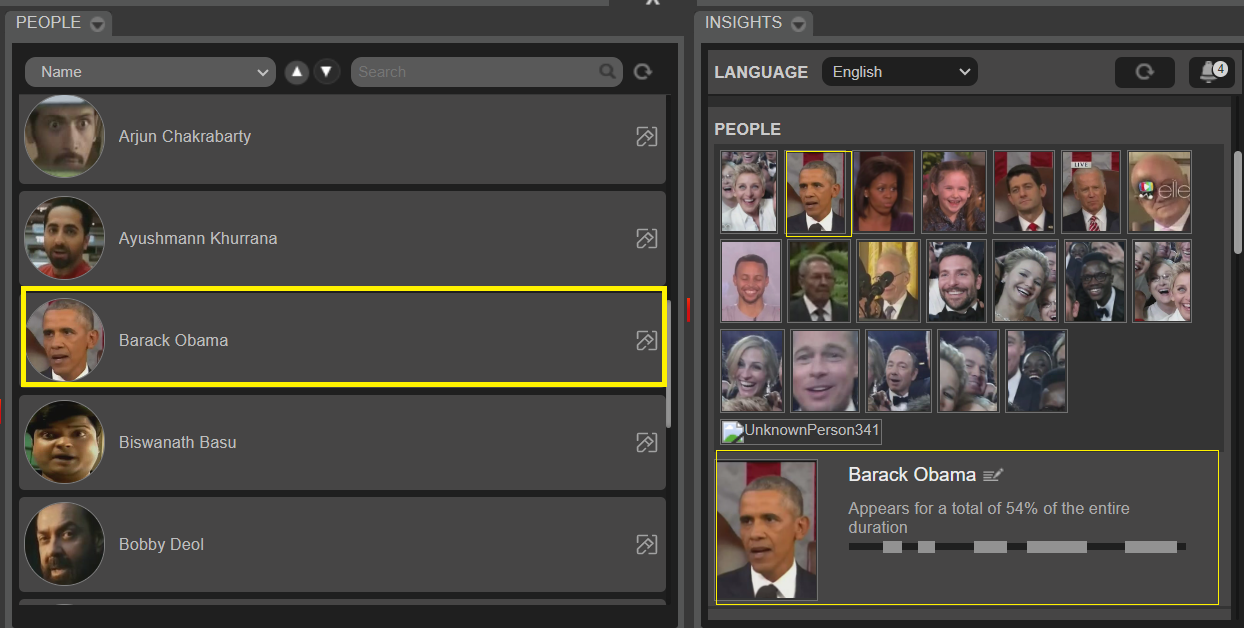Open edit icon for Biswanath Basu

[647, 442]
